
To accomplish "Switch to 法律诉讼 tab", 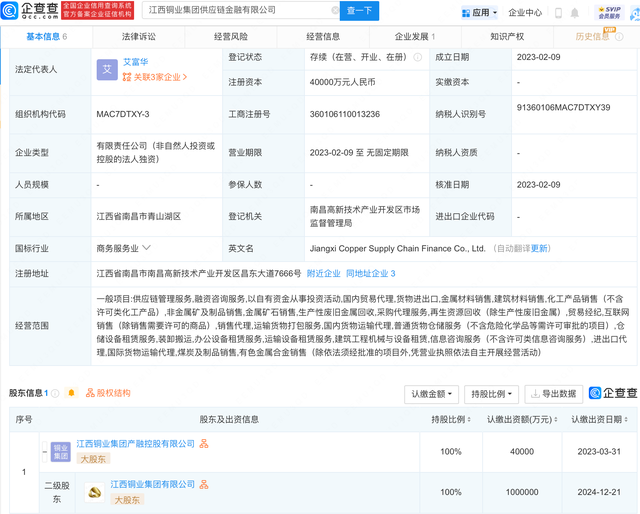I will pyautogui.click(x=139, y=37).
